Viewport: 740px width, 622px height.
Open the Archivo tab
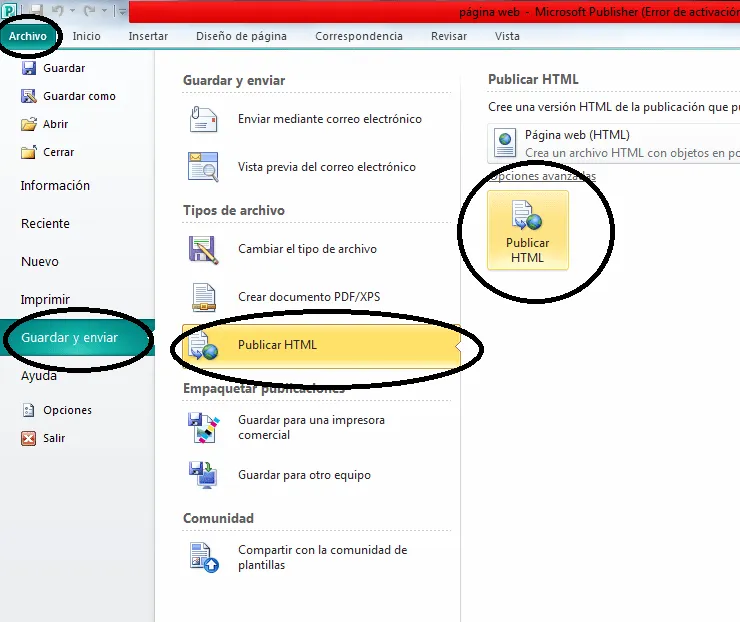point(28,36)
